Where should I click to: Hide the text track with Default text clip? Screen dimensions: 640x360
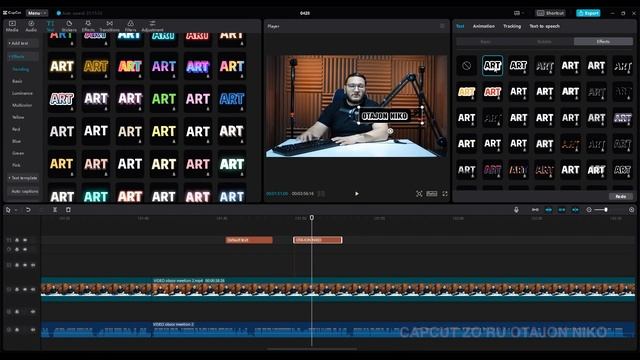[25, 240]
